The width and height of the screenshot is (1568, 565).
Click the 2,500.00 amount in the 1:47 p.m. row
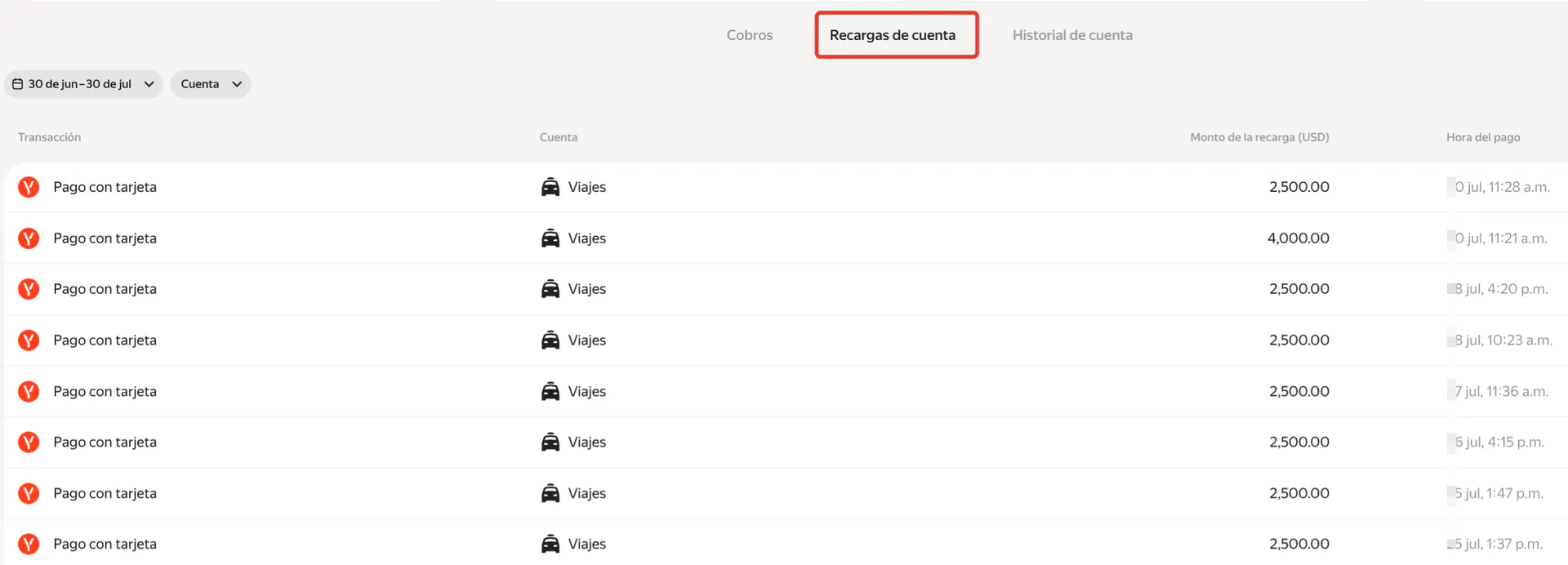1299,494
